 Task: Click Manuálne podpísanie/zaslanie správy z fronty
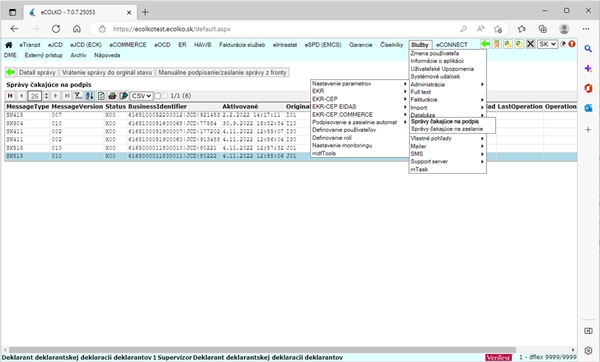tap(222, 72)
